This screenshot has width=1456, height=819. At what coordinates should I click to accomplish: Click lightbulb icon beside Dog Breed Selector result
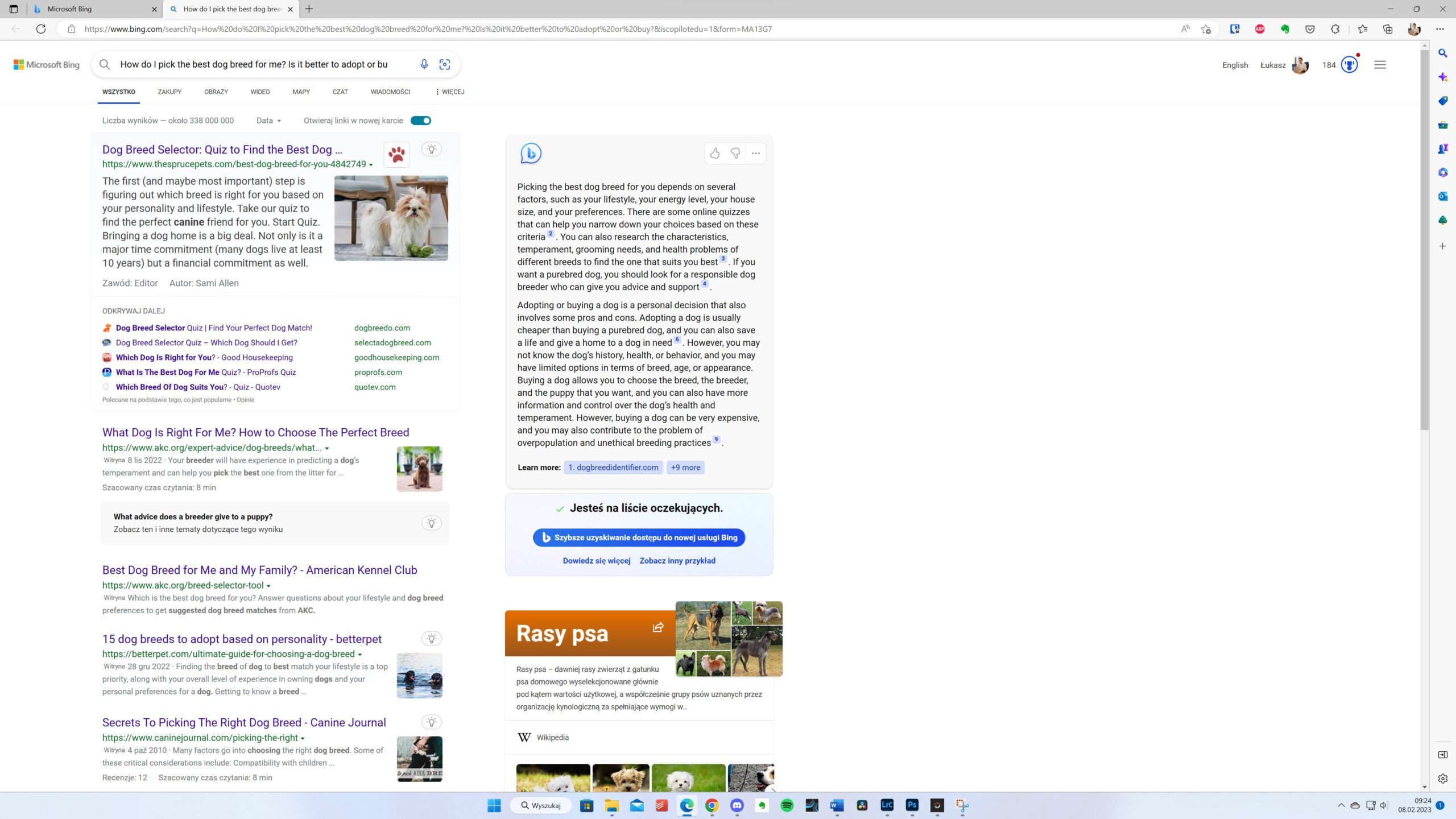coord(432,150)
